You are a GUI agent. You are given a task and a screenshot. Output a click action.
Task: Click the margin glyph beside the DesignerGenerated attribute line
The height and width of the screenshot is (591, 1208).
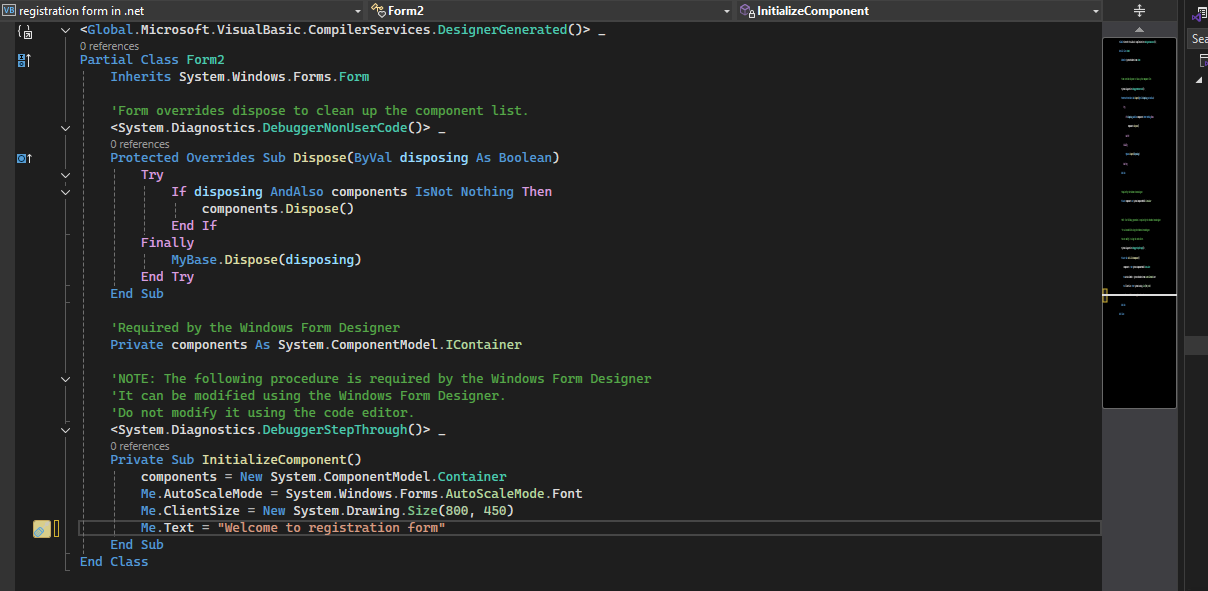pyautogui.click(x=25, y=31)
